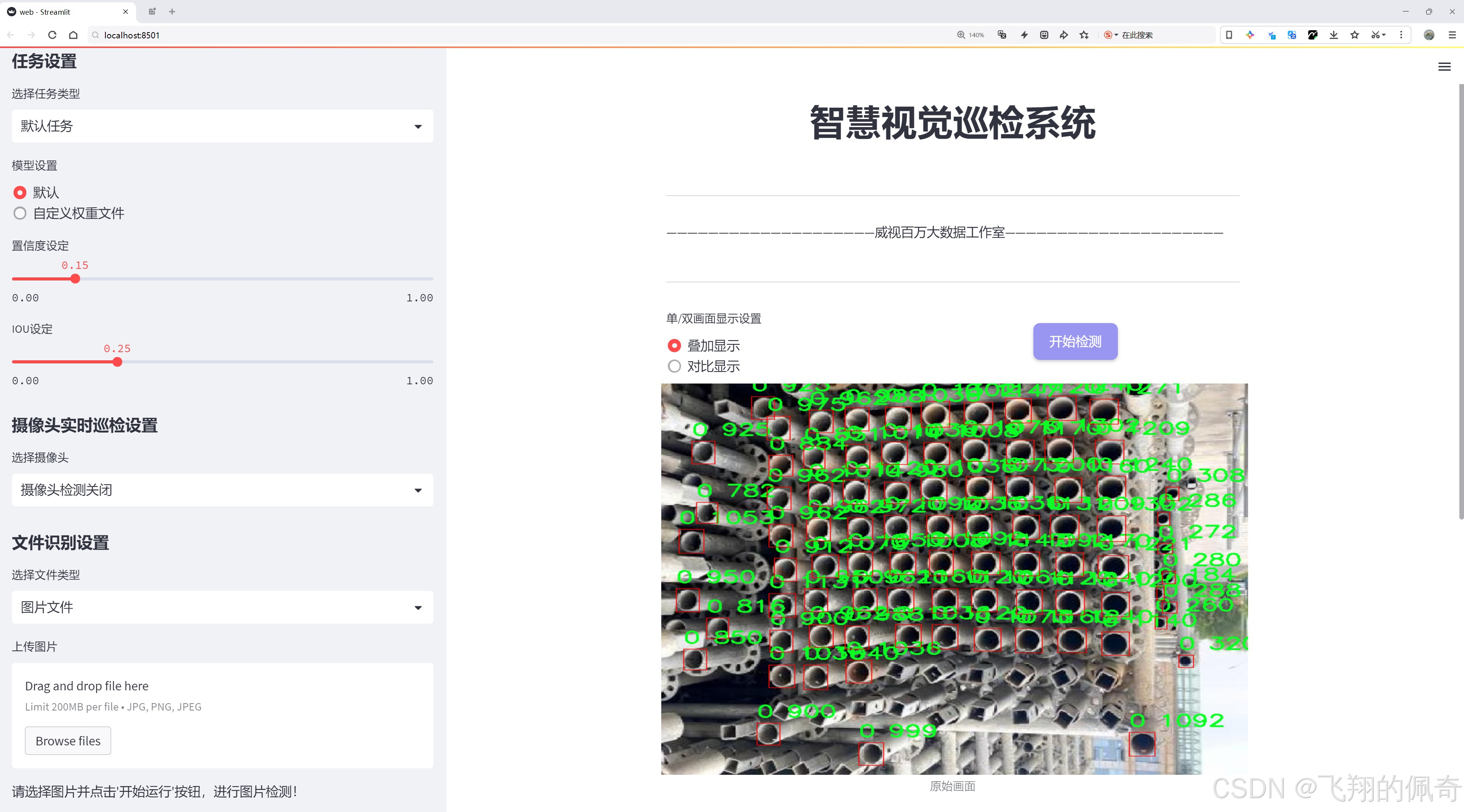Click the black note-writing extension icon
This screenshot has width=1464, height=812.
(1313, 34)
